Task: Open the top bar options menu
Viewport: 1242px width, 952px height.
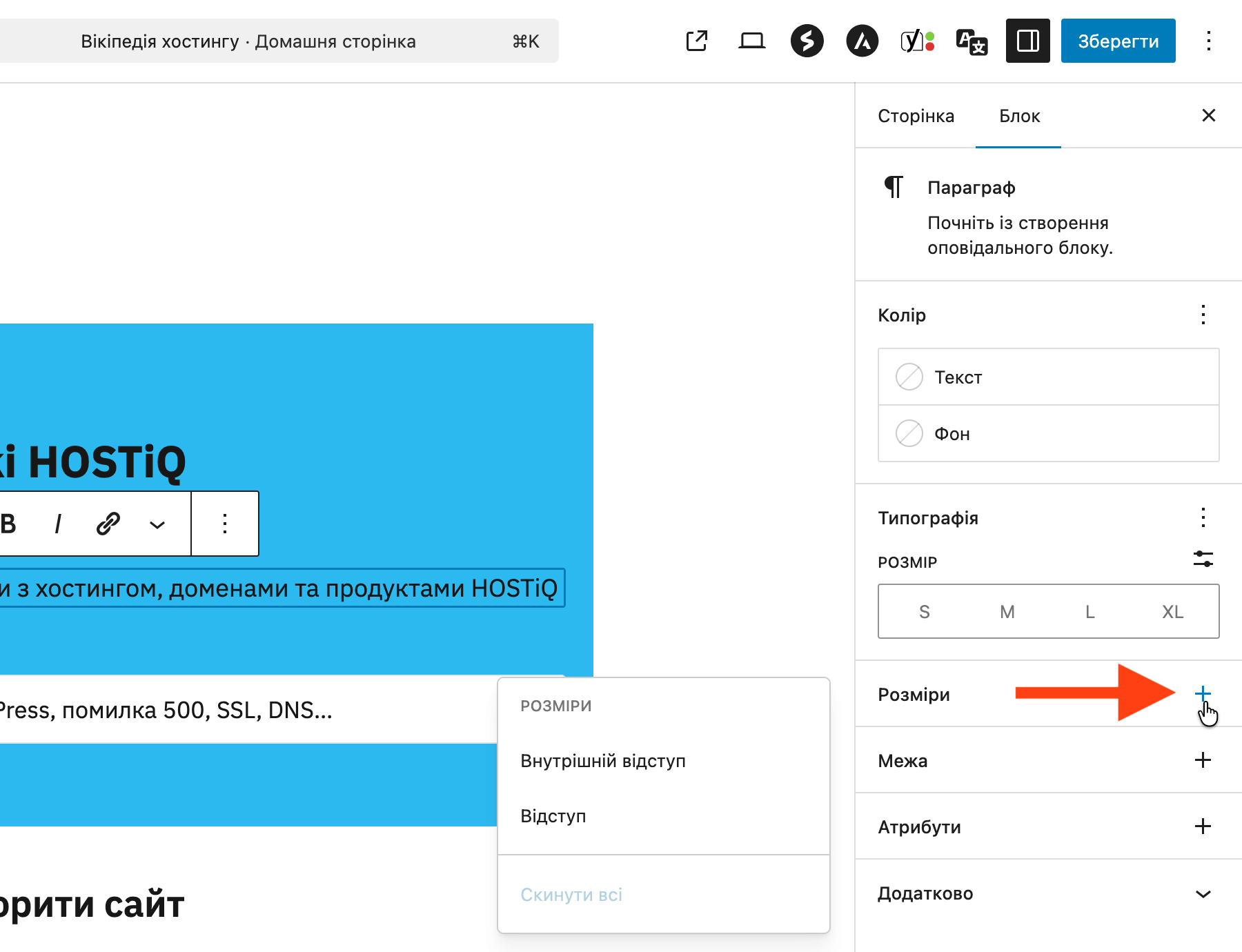Action: pos(1208,41)
